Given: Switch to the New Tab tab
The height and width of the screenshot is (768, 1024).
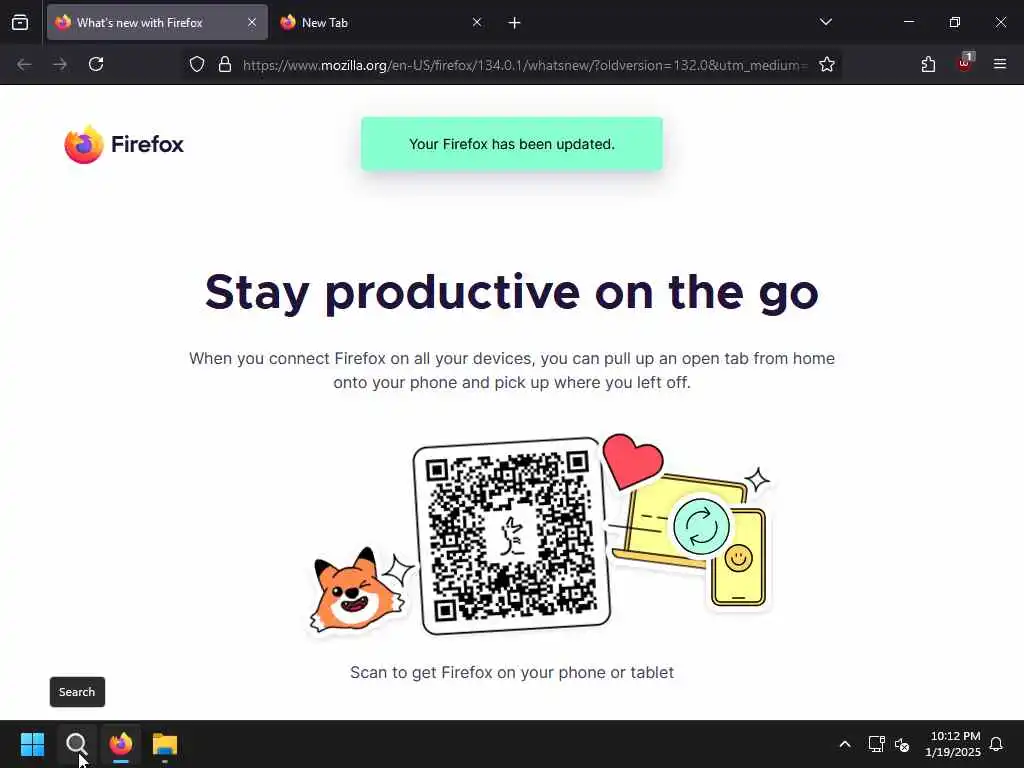Looking at the screenshot, I should click(381, 22).
